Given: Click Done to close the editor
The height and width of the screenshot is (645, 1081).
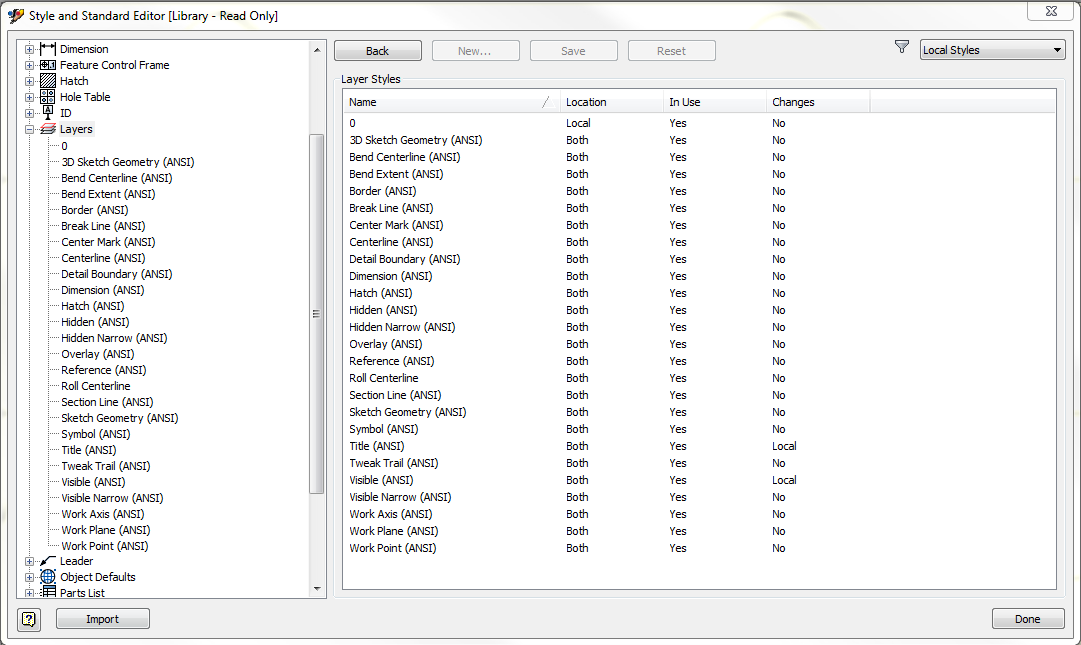Looking at the screenshot, I should coord(1028,619).
